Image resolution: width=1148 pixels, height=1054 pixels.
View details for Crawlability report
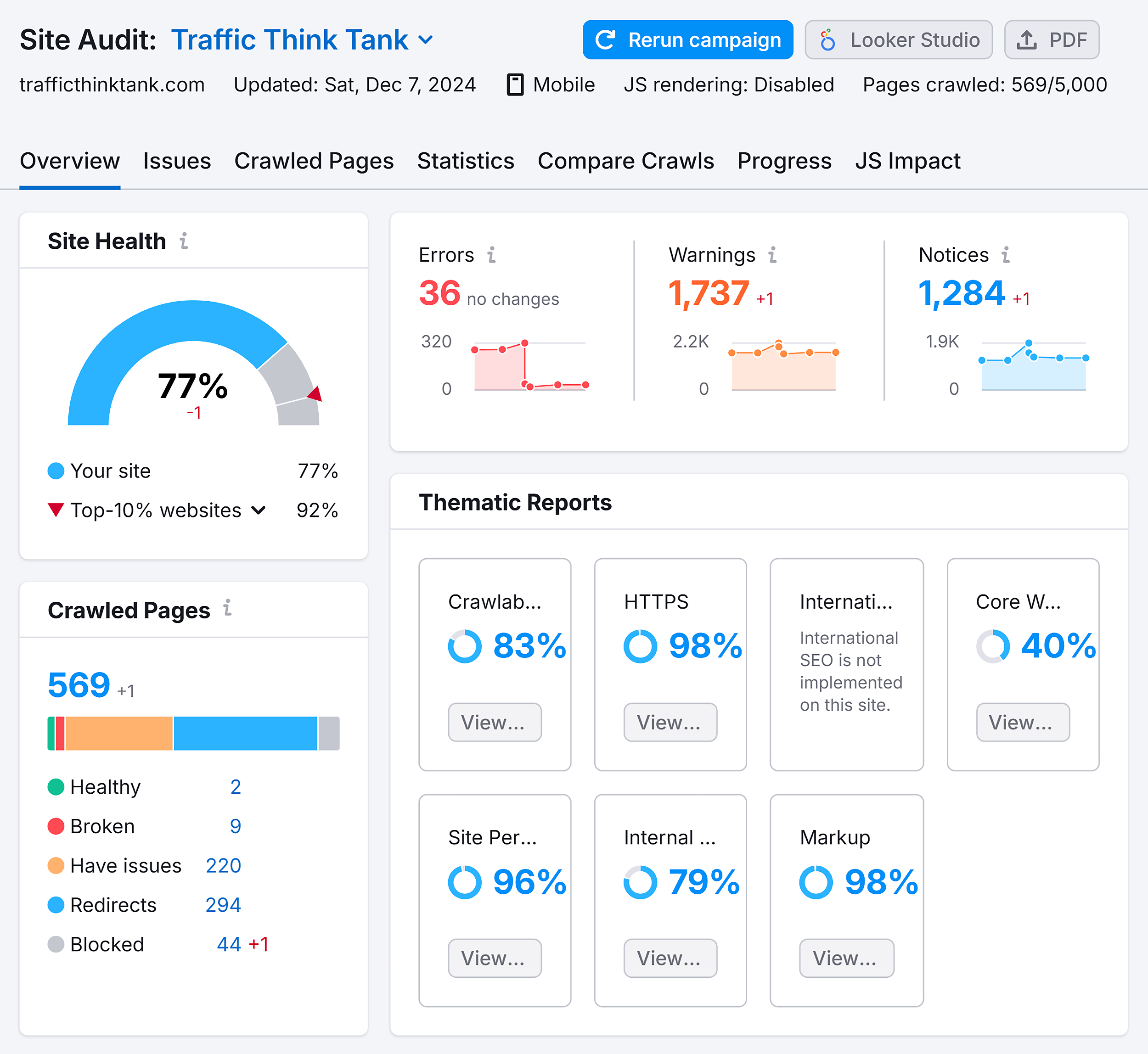pos(495,722)
